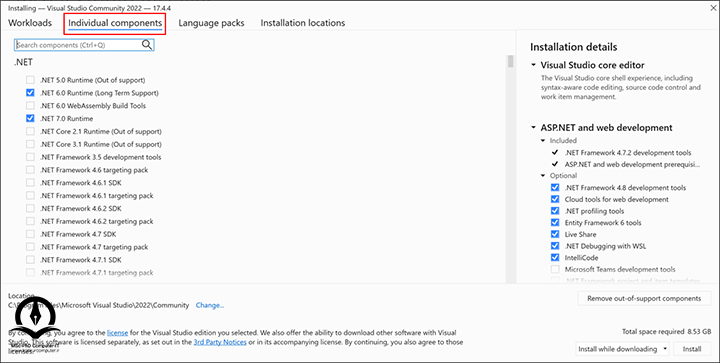The width and height of the screenshot is (720, 363).
Task: Uncheck .NET Framework 4.8 development tools
Action: pos(555,188)
